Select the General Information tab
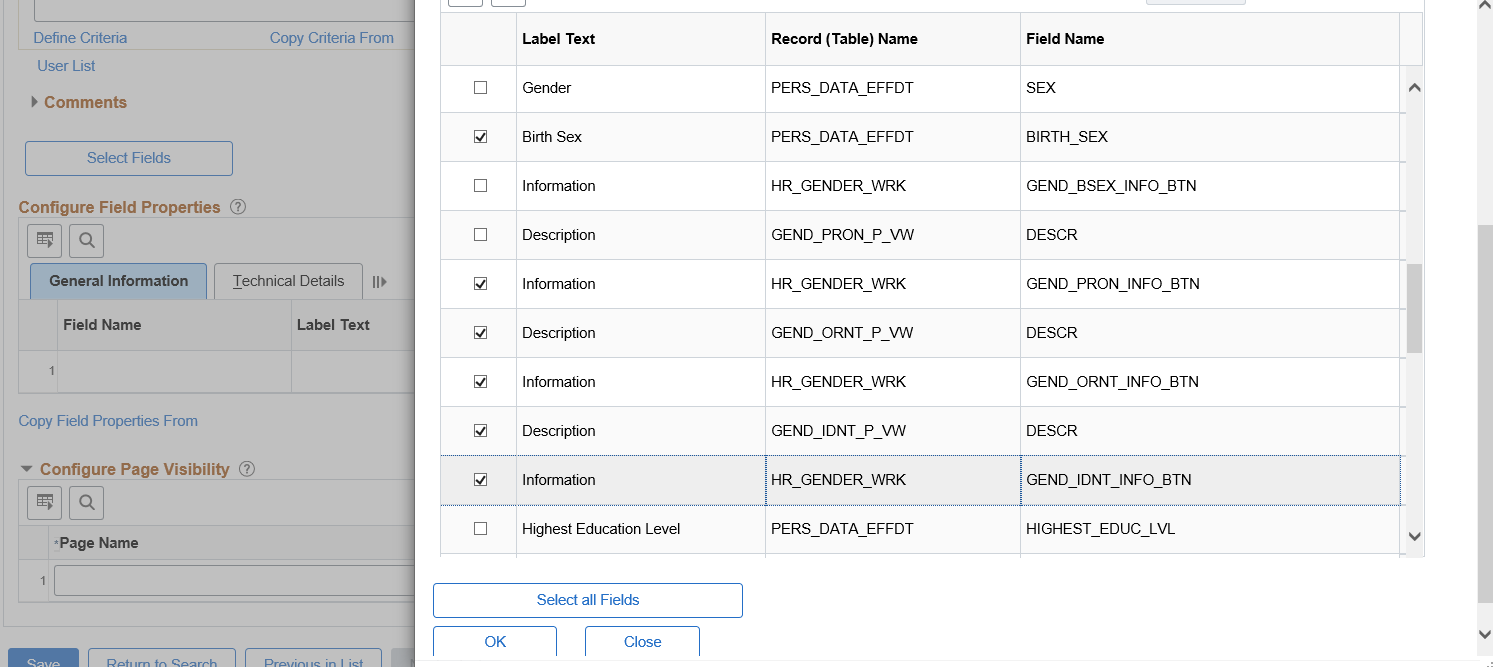 [118, 282]
